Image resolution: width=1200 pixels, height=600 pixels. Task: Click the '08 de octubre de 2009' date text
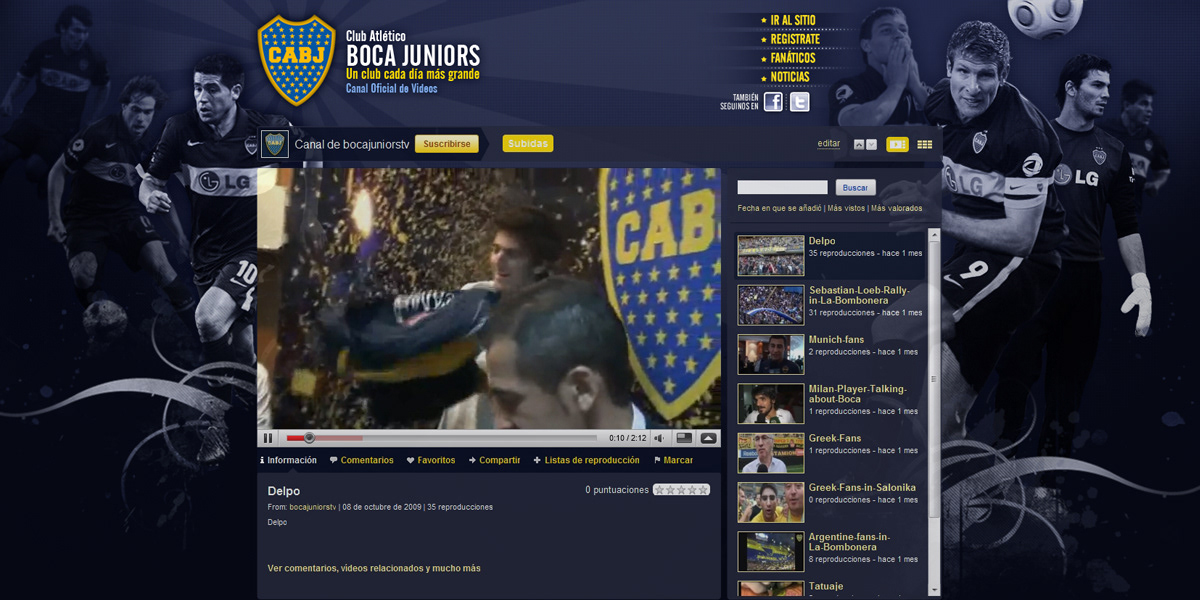pyautogui.click(x=381, y=507)
